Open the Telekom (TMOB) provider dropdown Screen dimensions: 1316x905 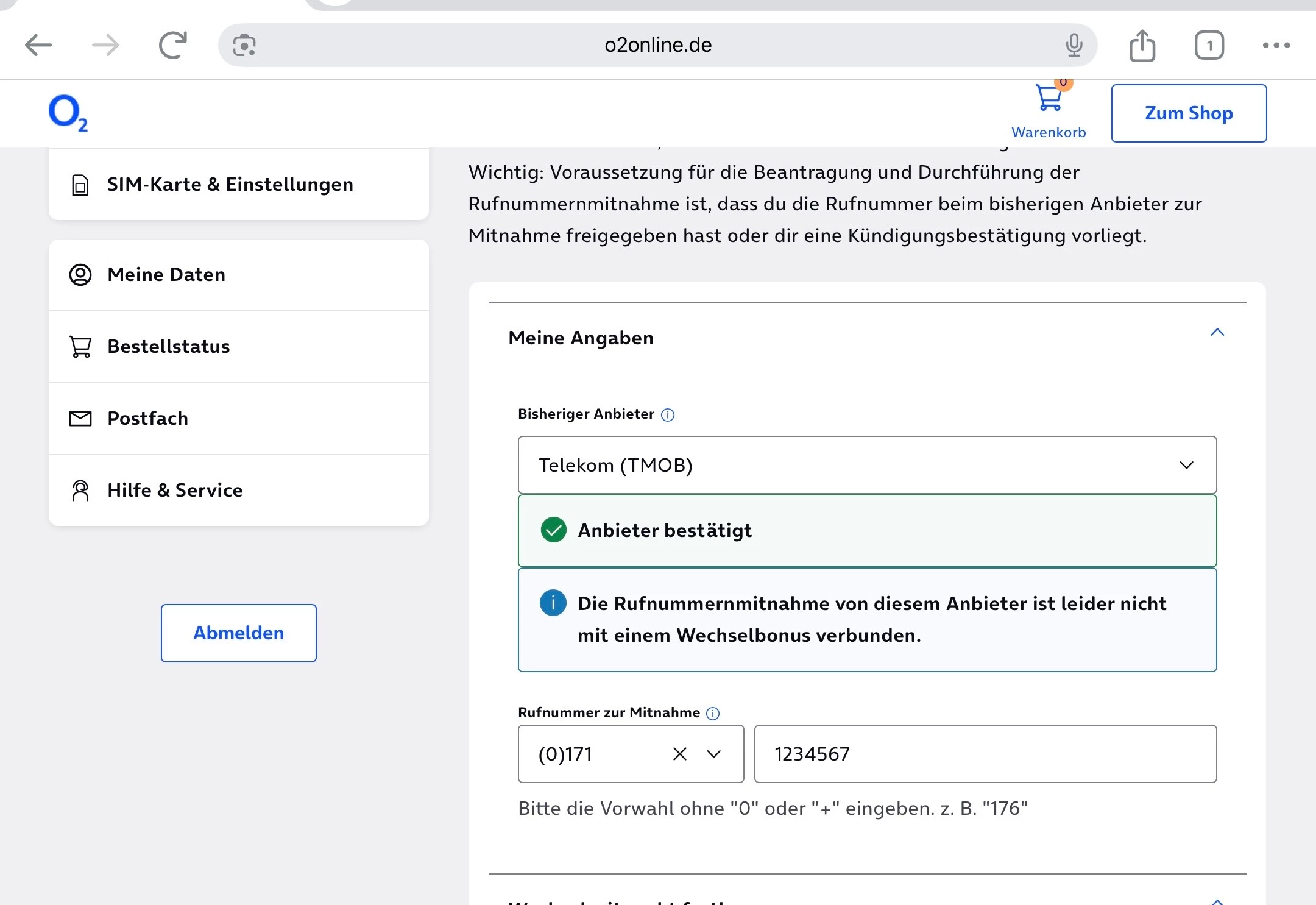(867, 465)
